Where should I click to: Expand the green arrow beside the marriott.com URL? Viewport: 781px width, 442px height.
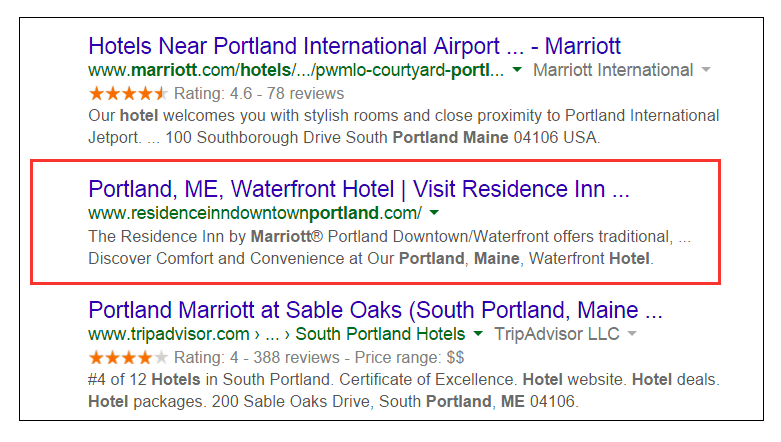[517, 70]
